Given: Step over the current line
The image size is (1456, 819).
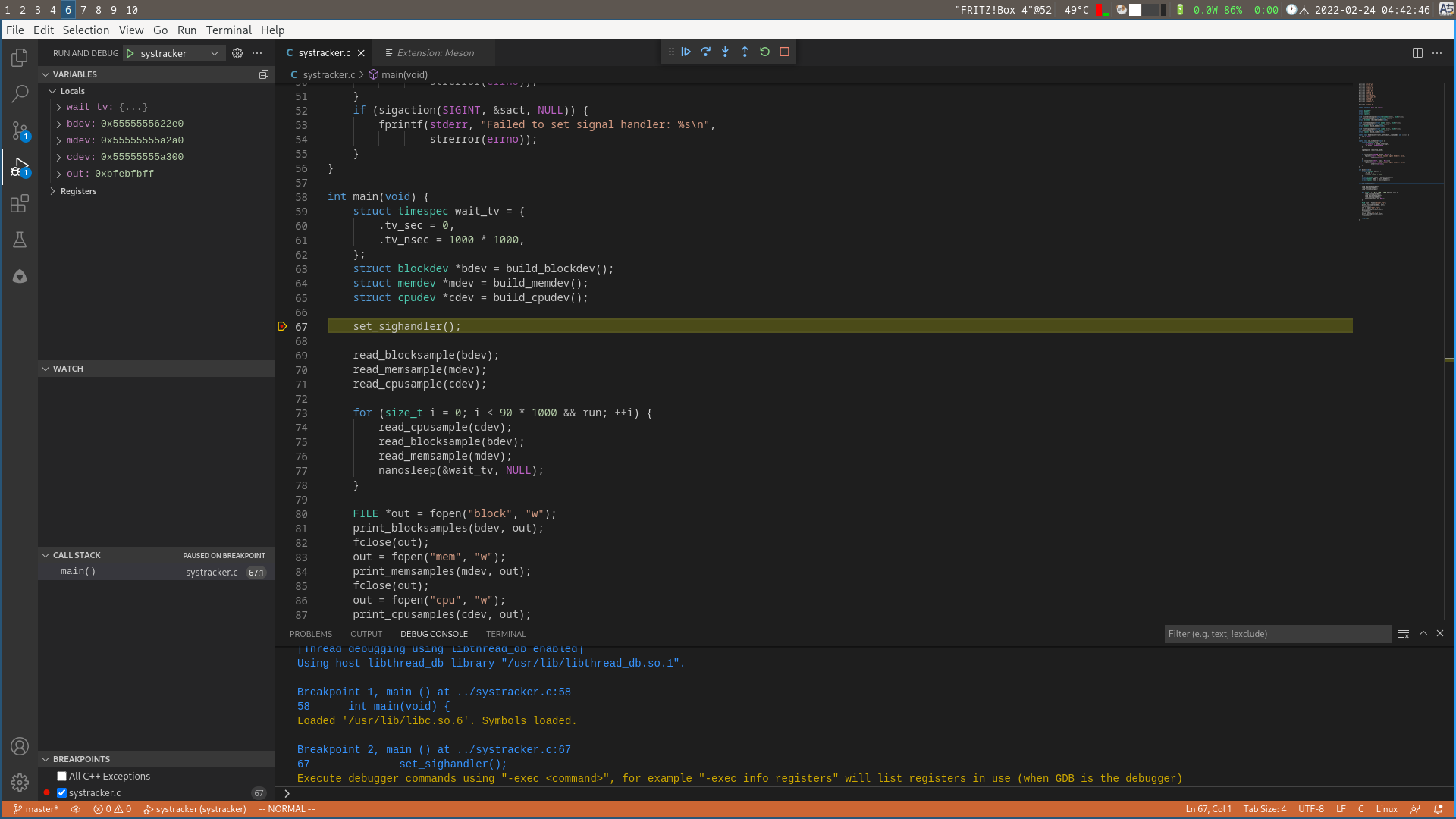Looking at the screenshot, I should 706,52.
